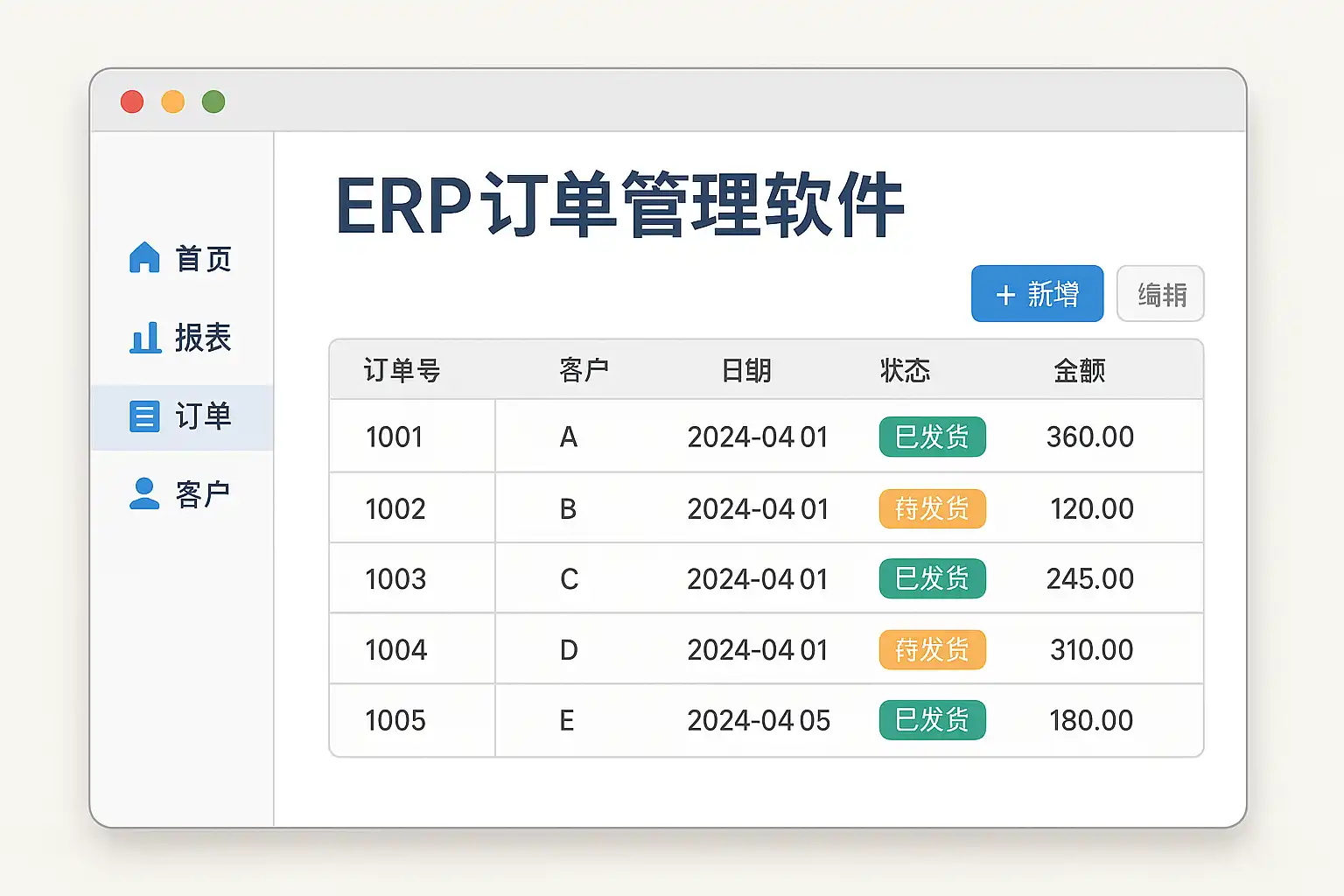Click customer D in order 1004 row
Image resolution: width=1344 pixels, height=896 pixels.
tap(569, 649)
